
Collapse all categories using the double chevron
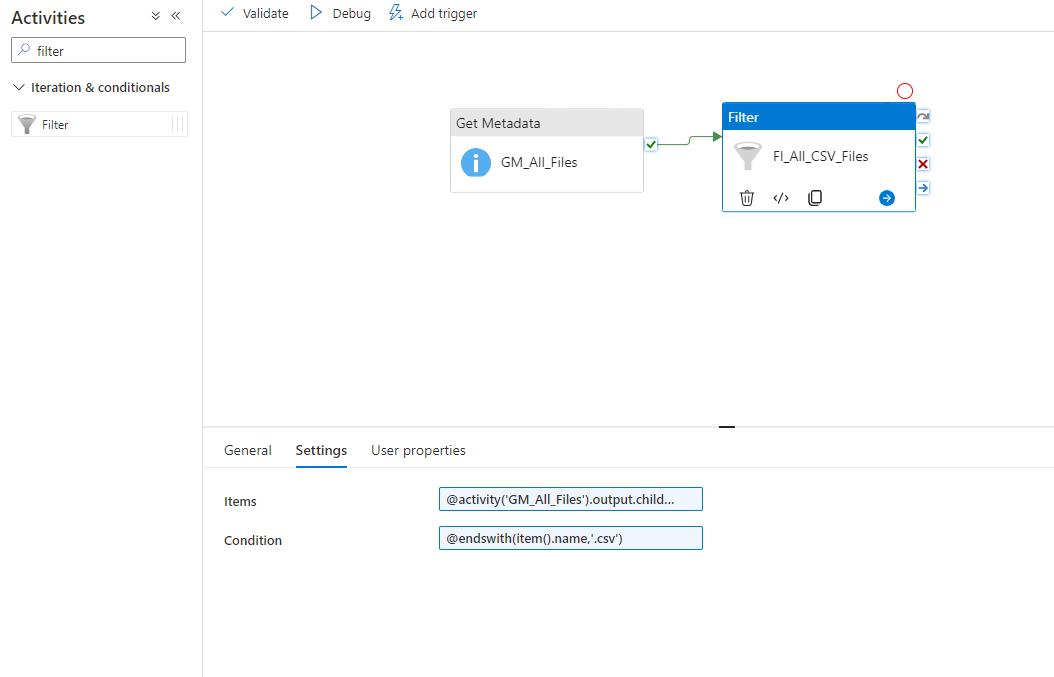click(x=155, y=16)
